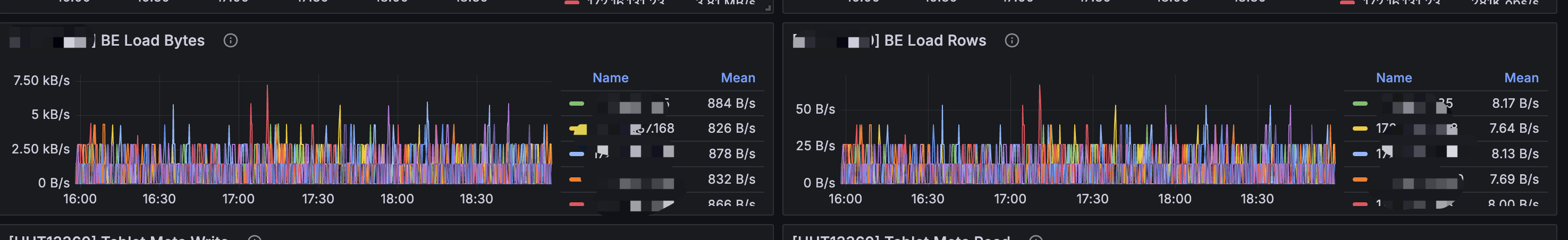1568x240 pixels.
Task: Click the info icon beside BE Load Bytes
Action: tap(230, 41)
